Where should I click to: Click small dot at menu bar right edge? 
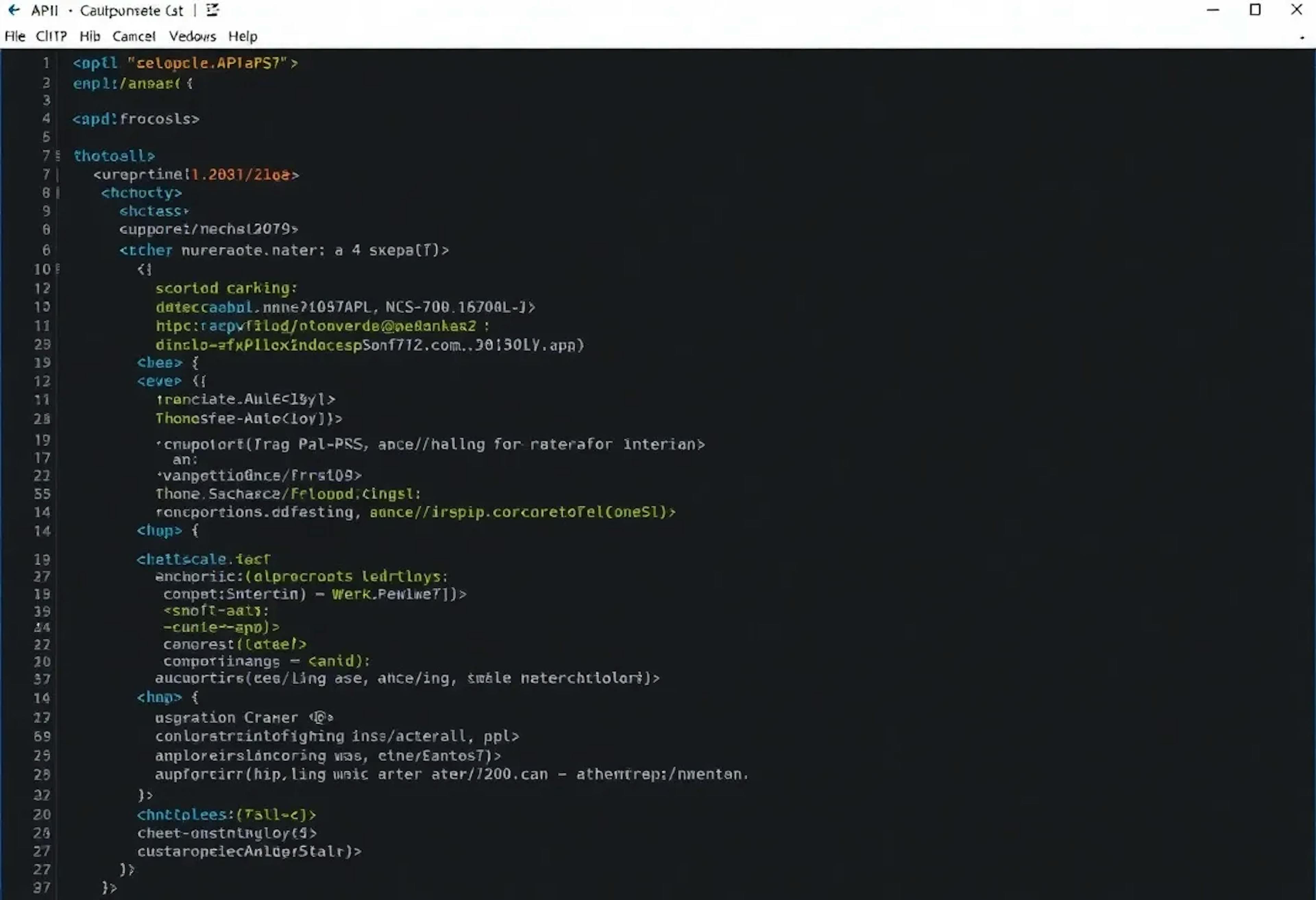click(1302, 38)
